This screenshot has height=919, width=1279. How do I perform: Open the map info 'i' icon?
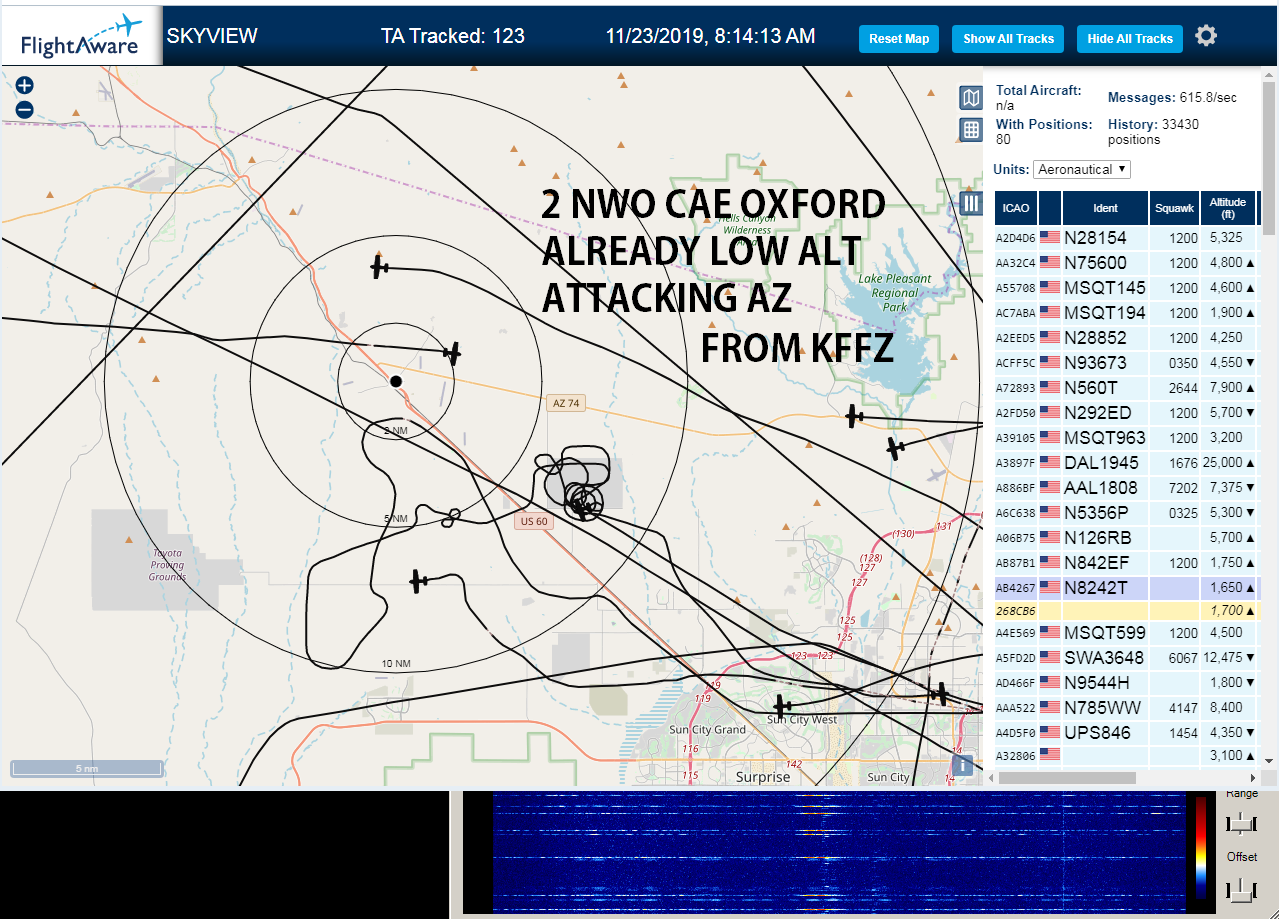962,765
